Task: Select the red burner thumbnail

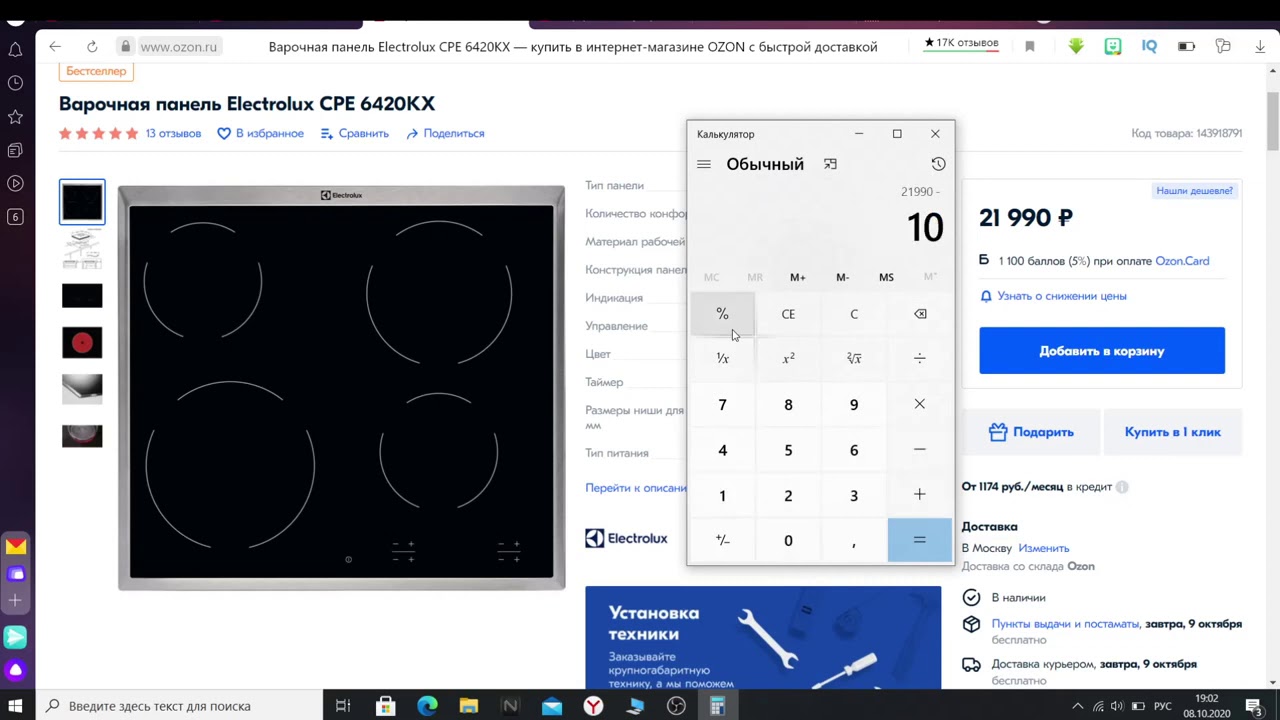Action: (82, 342)
